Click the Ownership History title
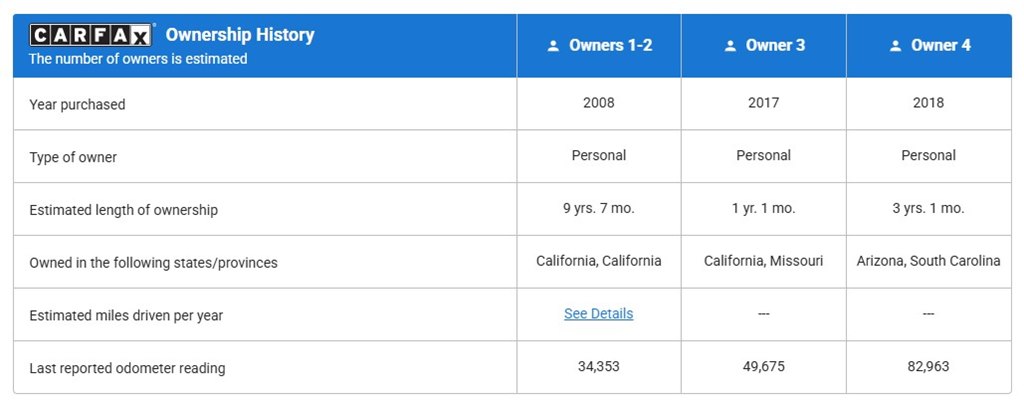The height and width of the screenshot is (402, 1024). click(240, 35)
